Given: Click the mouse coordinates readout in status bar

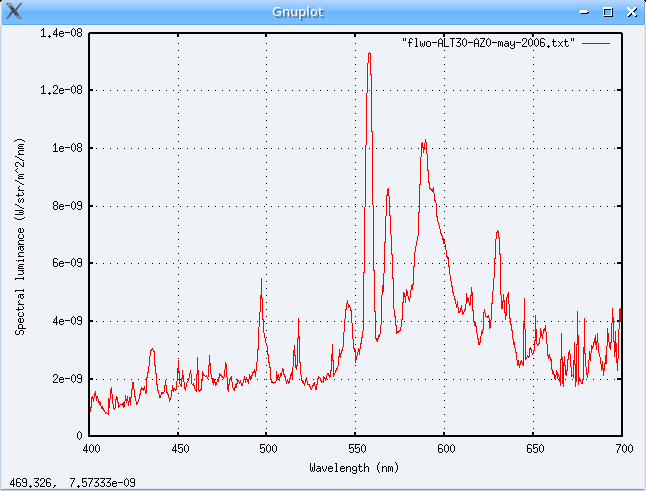Looking at the screenshot, I should point(72,483).
